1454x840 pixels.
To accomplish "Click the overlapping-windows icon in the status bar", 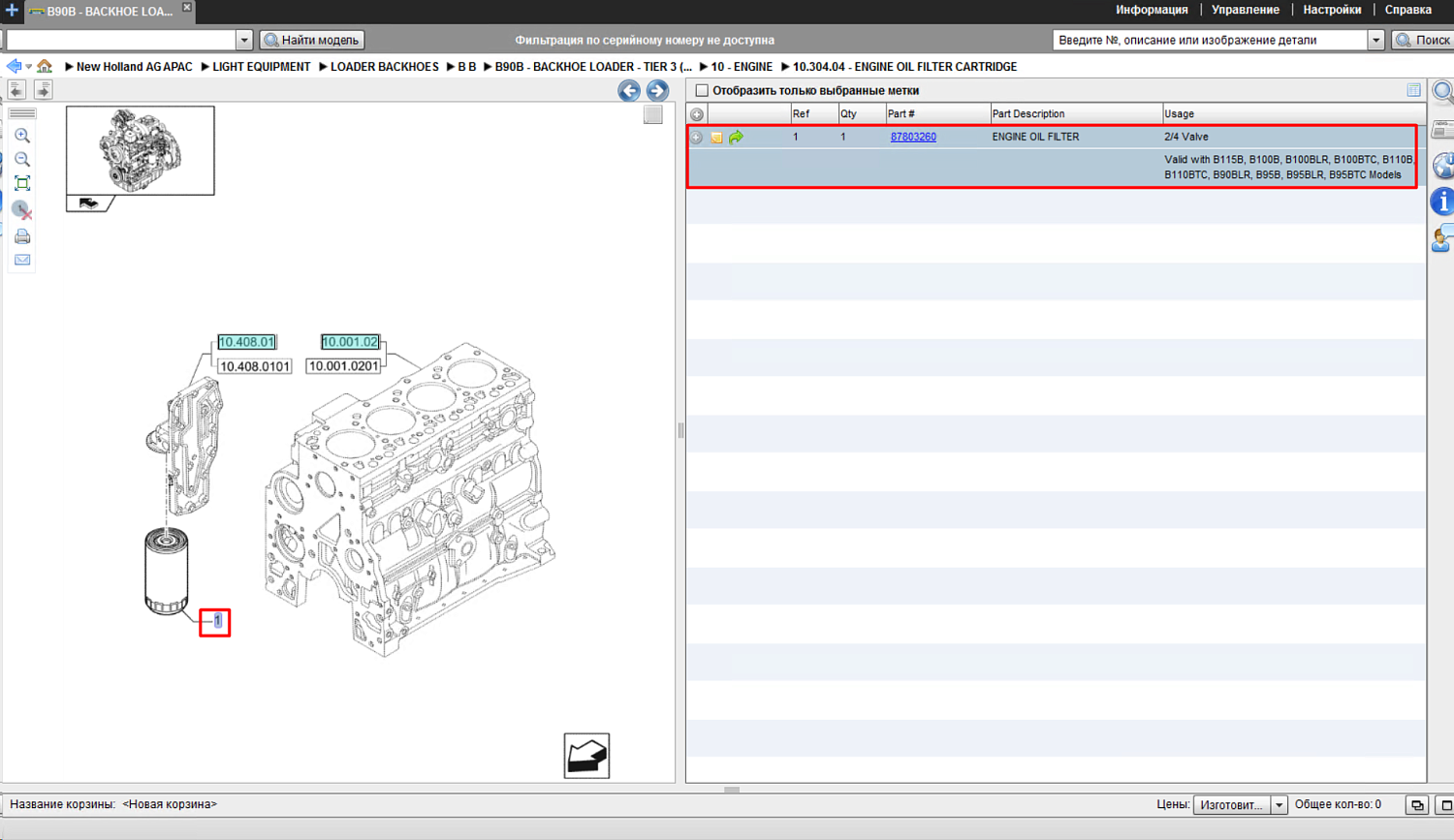I will pos(1417,805).
